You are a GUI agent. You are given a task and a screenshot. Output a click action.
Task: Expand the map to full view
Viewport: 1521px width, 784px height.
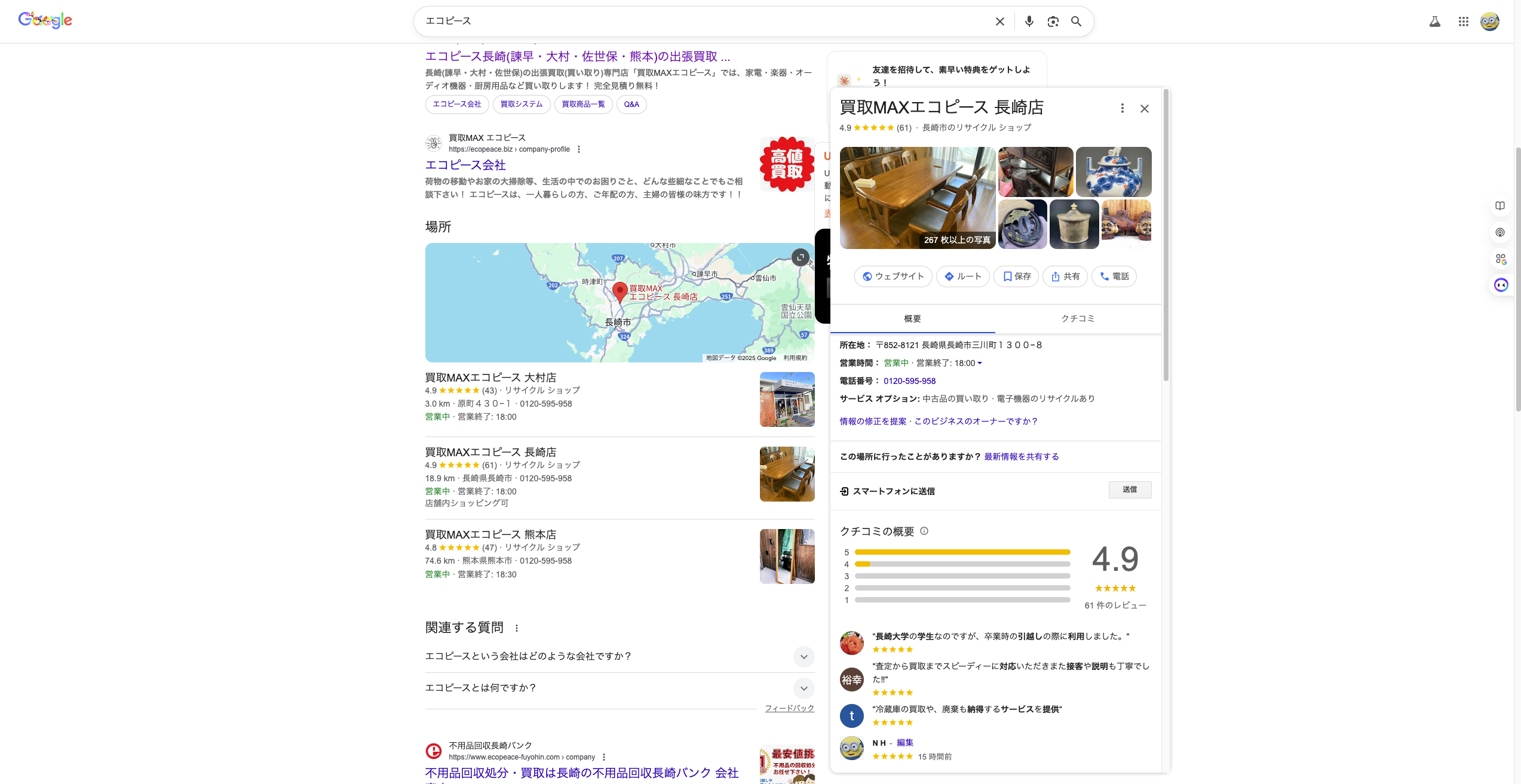coord(800,257)
